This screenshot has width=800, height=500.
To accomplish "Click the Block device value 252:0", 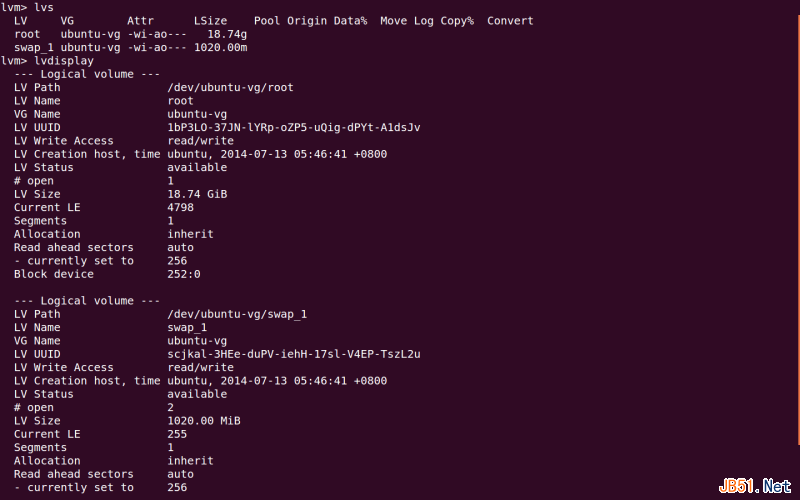I will point(184,274).
